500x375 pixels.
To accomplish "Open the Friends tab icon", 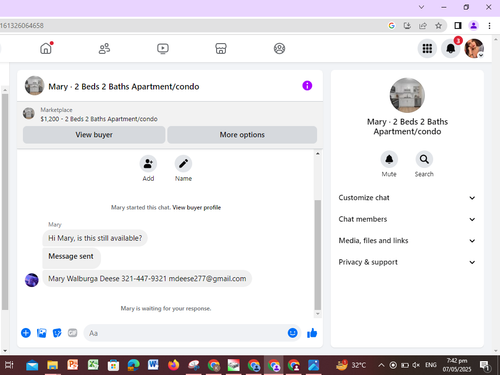I will (104, 49).
